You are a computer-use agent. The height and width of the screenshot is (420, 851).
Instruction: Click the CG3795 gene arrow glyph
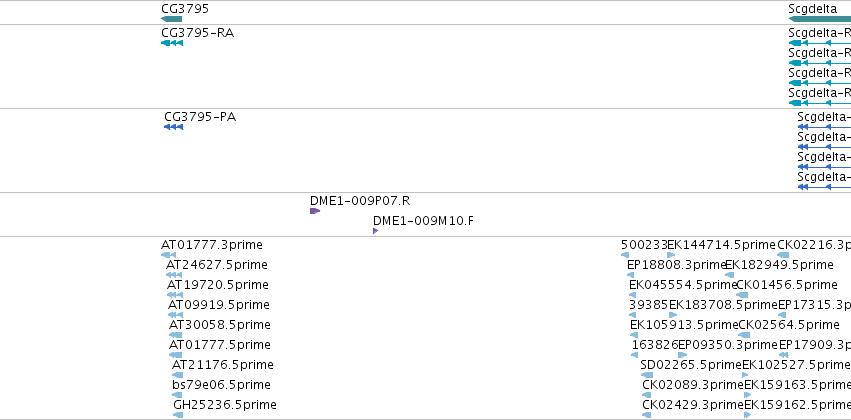(172, 19)
